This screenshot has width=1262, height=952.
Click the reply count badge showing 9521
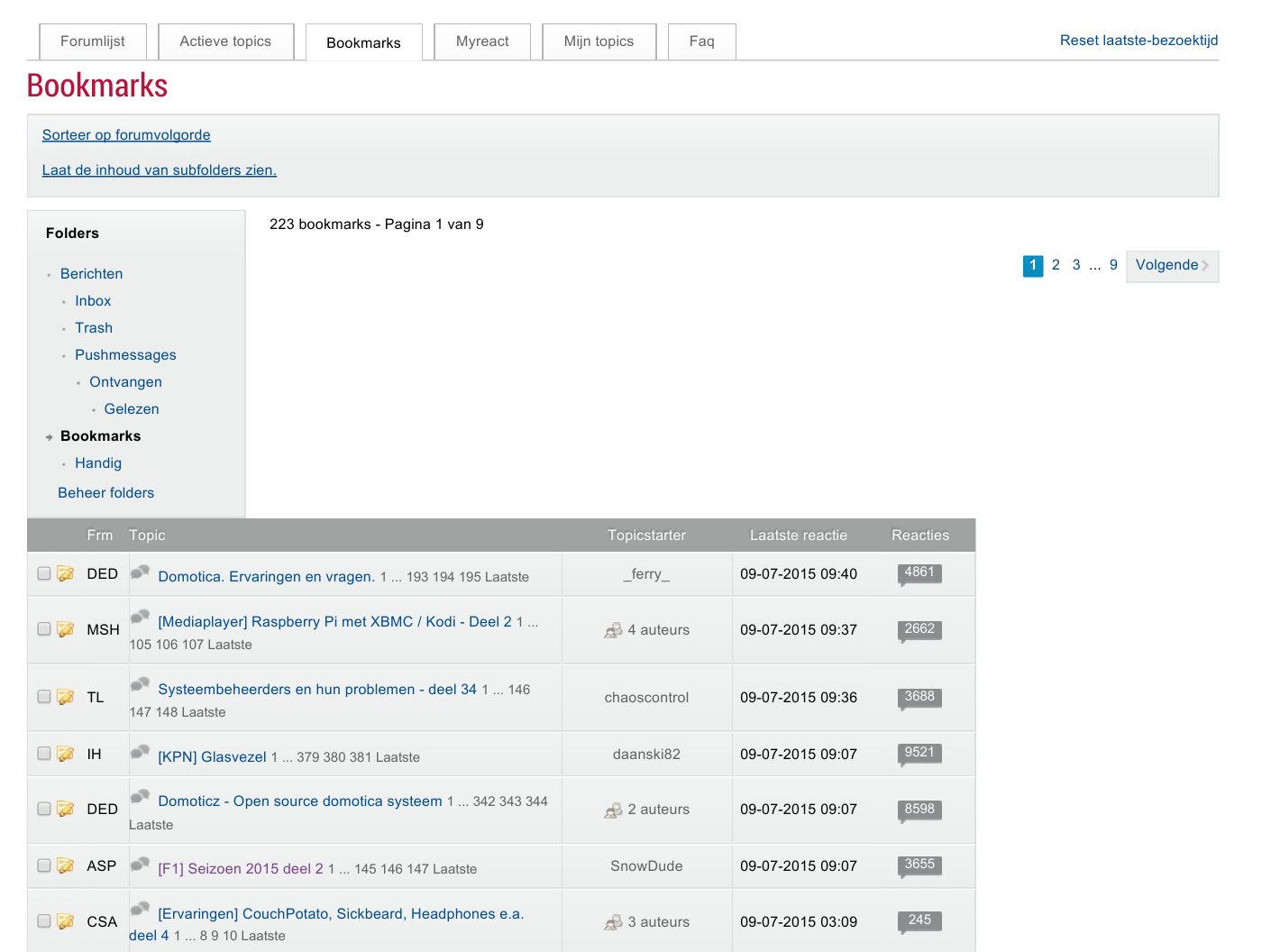click(x=919, y=753)
